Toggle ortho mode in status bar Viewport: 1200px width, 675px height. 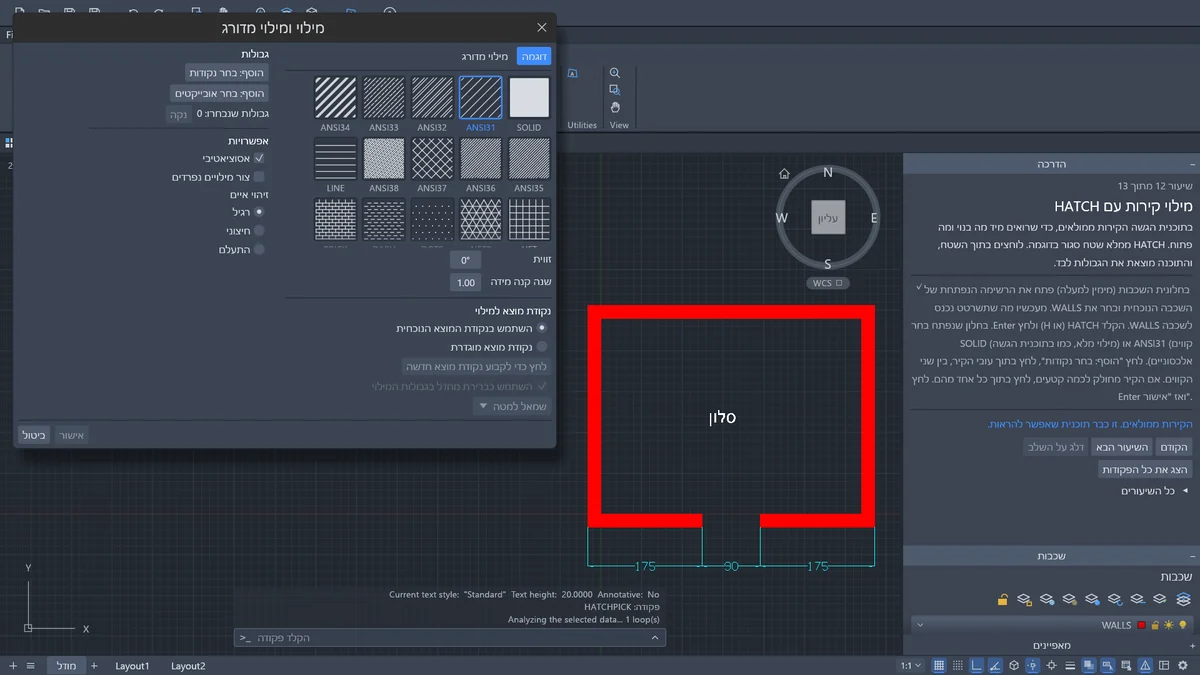976,666
